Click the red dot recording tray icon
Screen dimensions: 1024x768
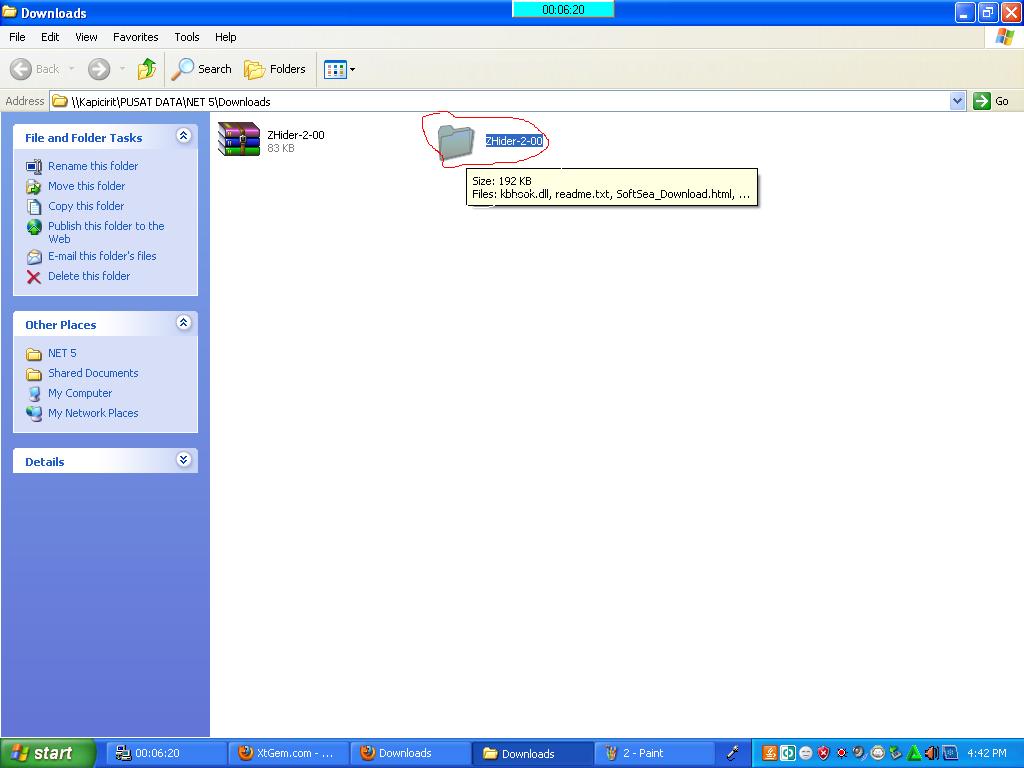point(842,753)
